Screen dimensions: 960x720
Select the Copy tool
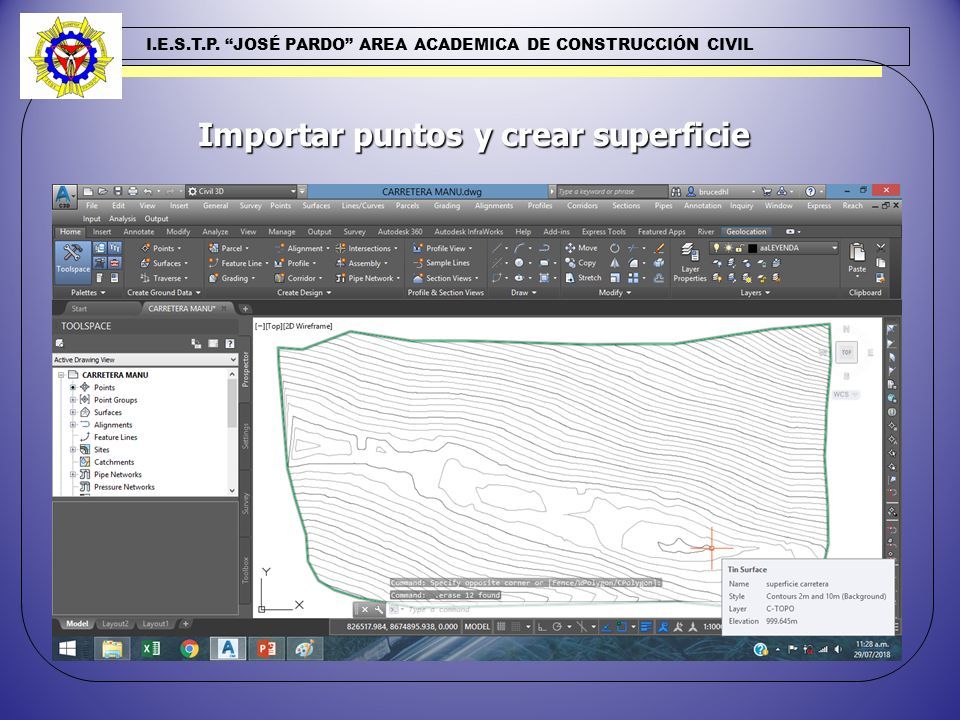click(x=580, y=263)
